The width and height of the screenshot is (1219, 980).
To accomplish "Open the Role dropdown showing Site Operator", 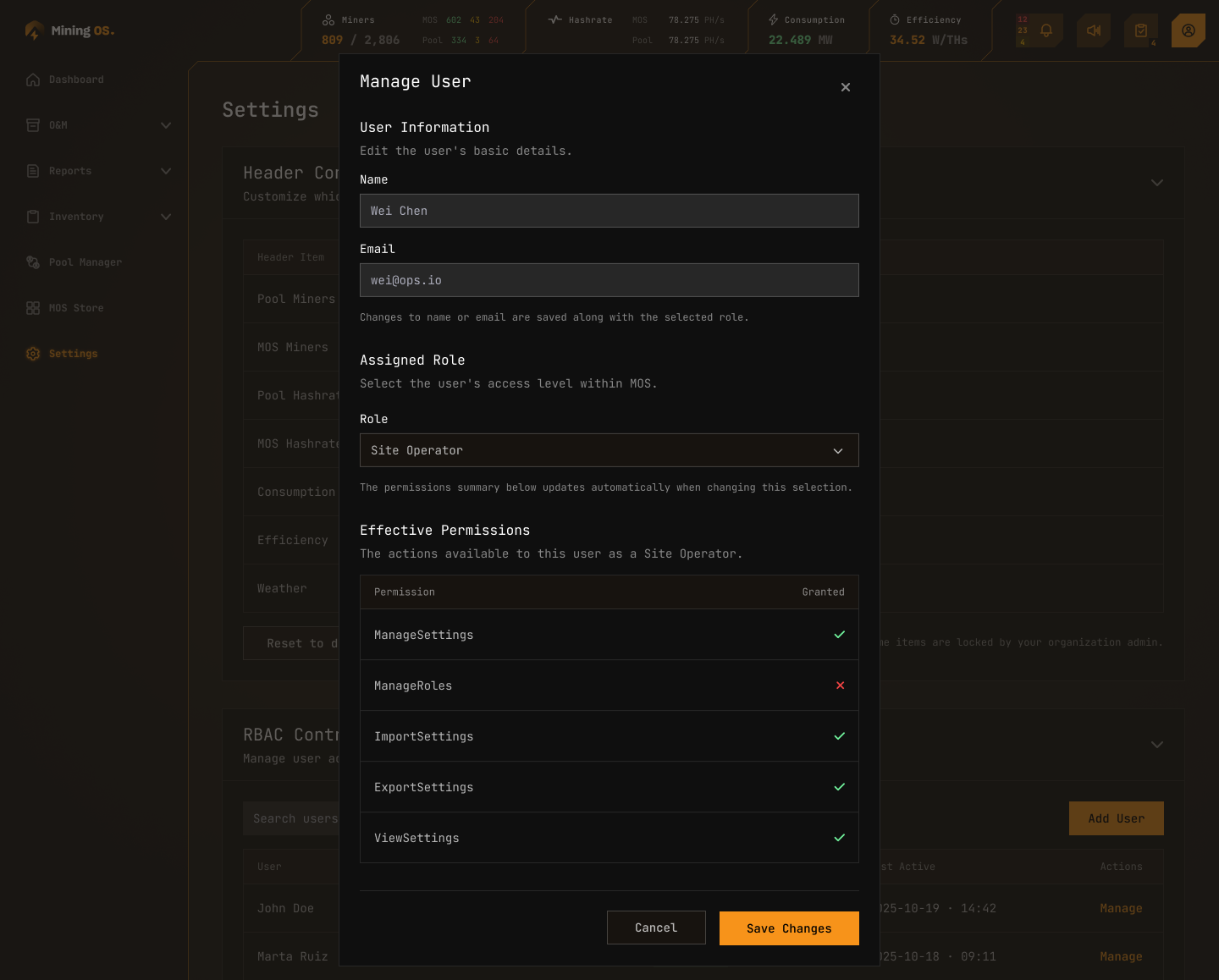I will (x=609, y=450).
